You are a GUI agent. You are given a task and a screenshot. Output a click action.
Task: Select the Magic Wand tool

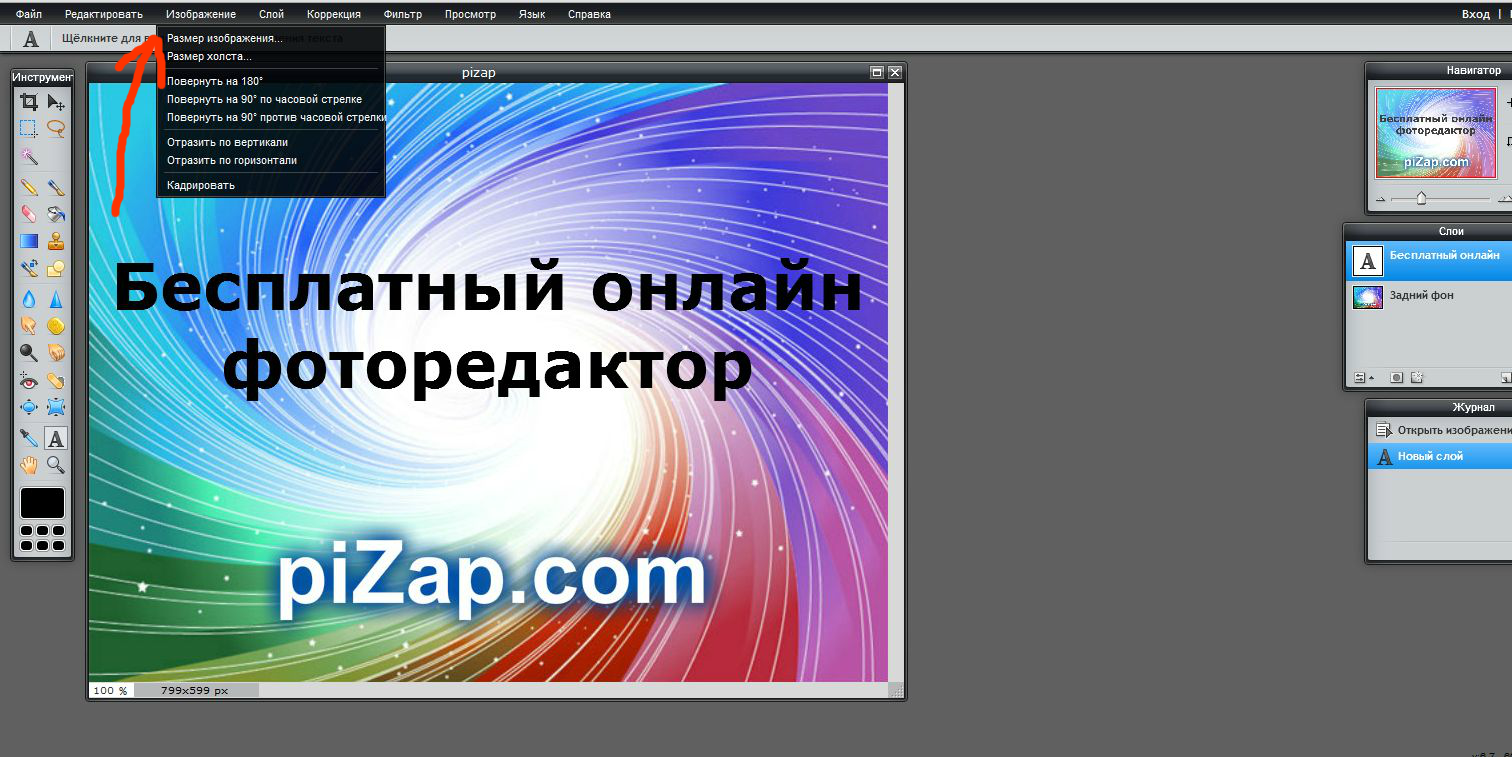(x=29, y=157)
